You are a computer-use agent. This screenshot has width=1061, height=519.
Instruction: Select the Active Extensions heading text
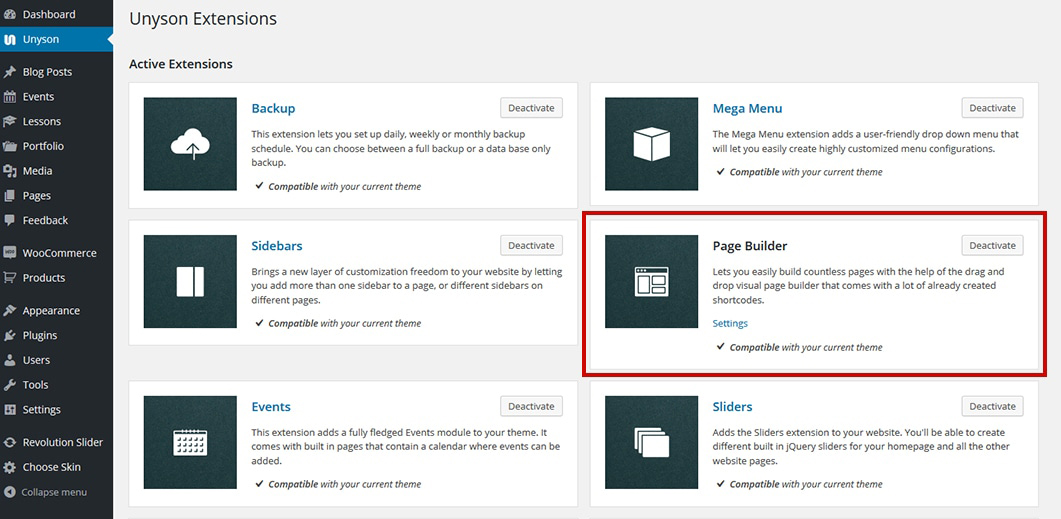pos(181,64)
